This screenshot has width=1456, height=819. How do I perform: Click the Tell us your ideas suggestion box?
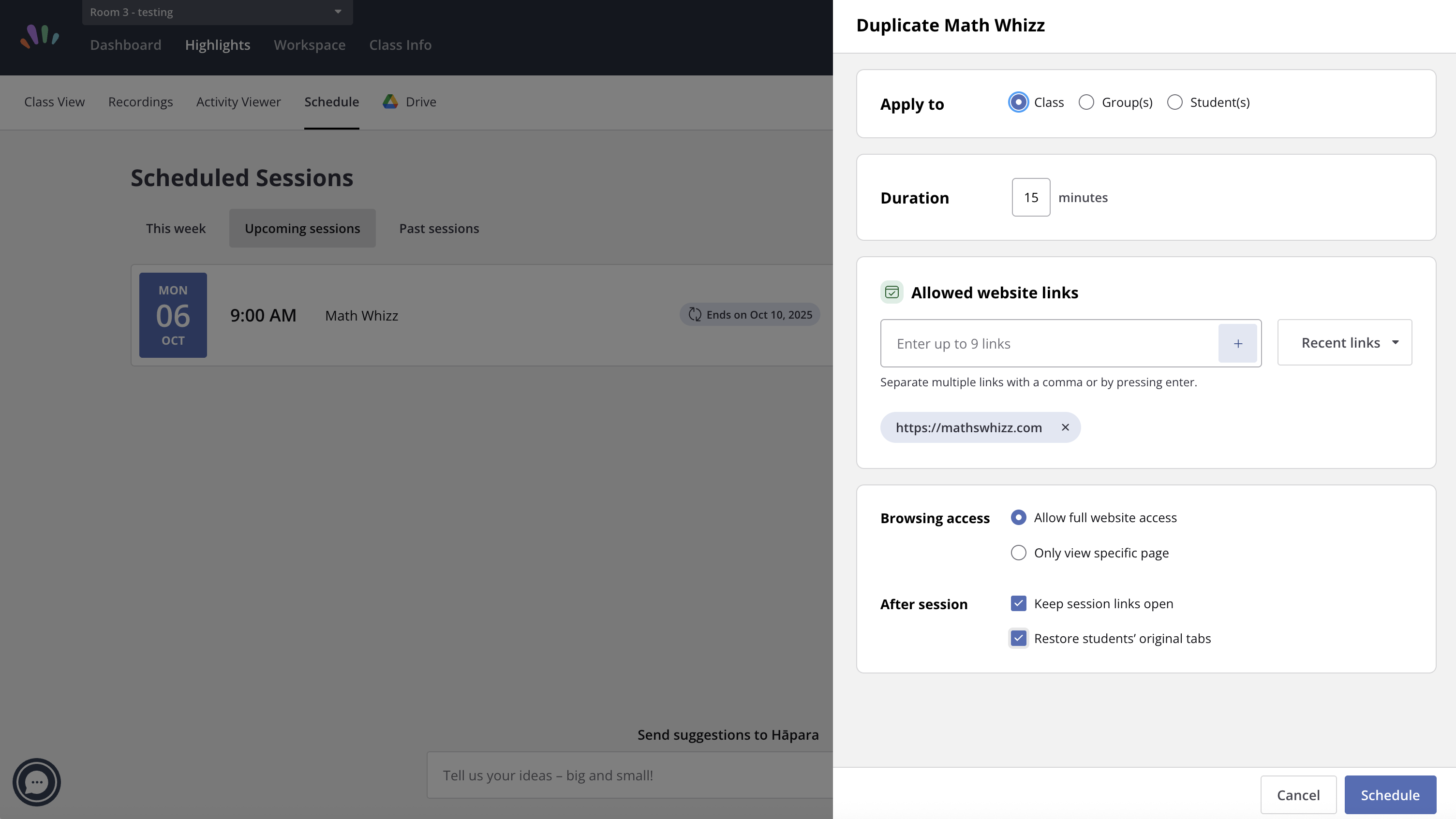[x=630, y=775]
